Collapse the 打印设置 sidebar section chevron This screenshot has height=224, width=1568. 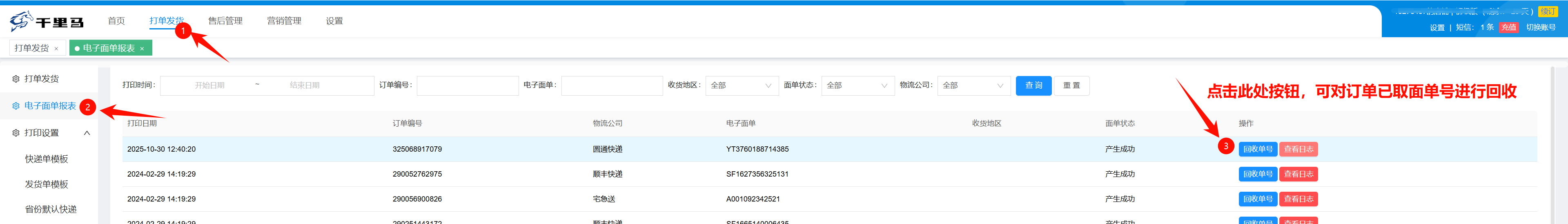87,133
